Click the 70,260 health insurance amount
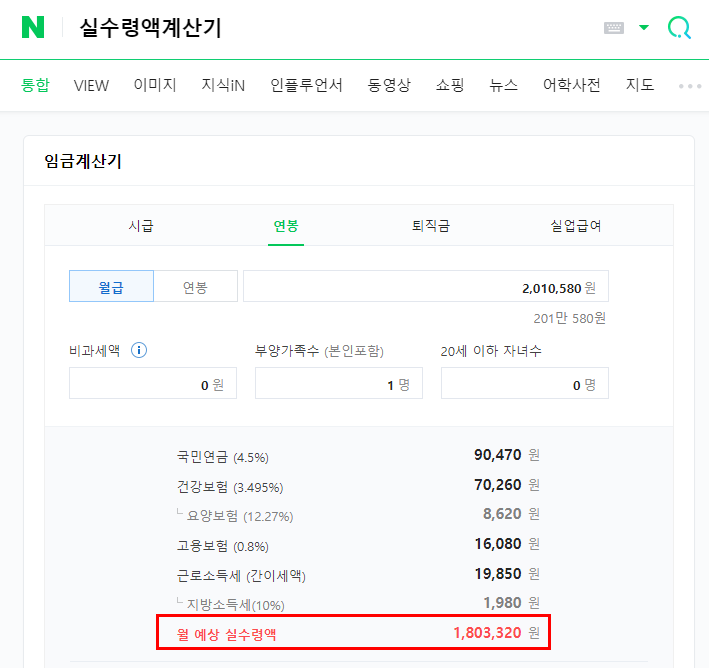The width and height of the screenshot is (709, 668). [497, 484]
